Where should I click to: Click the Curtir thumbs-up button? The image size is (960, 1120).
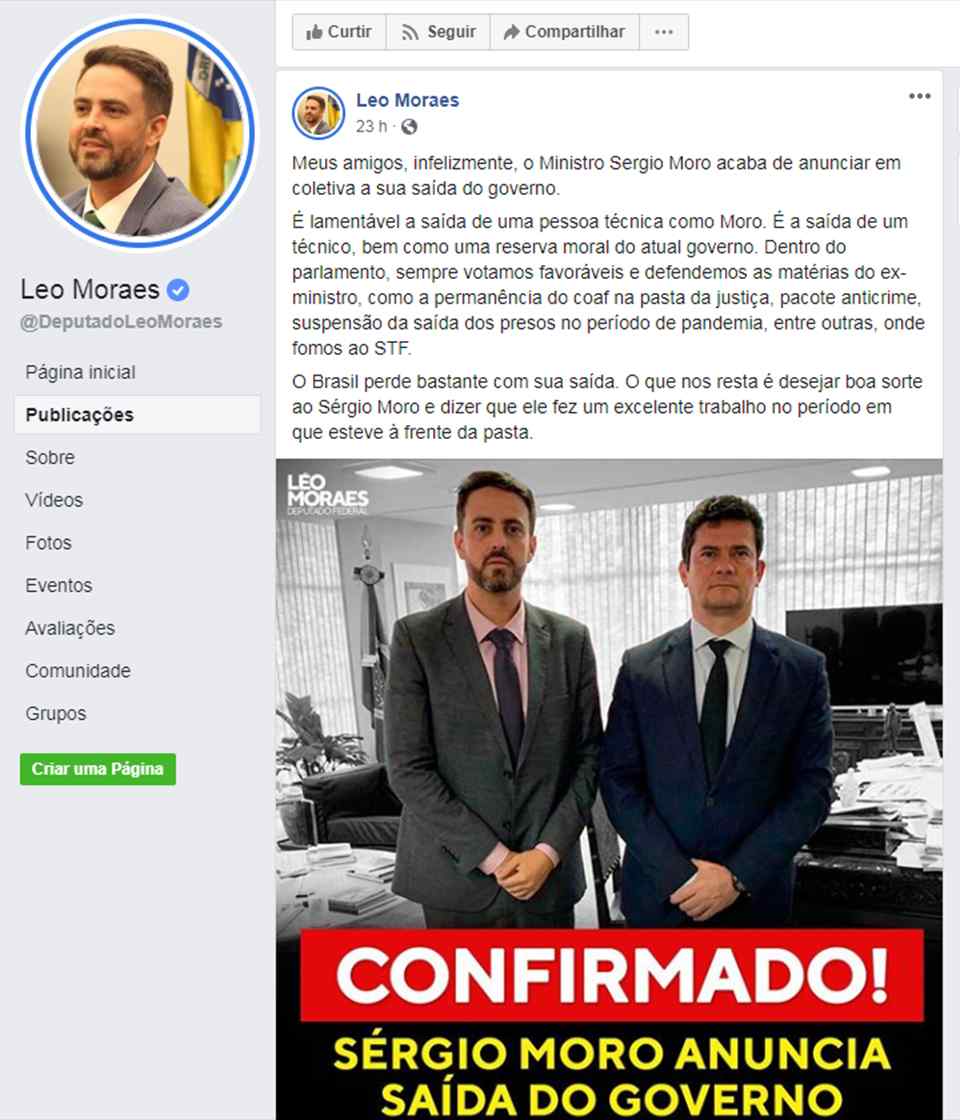(339, 32)
